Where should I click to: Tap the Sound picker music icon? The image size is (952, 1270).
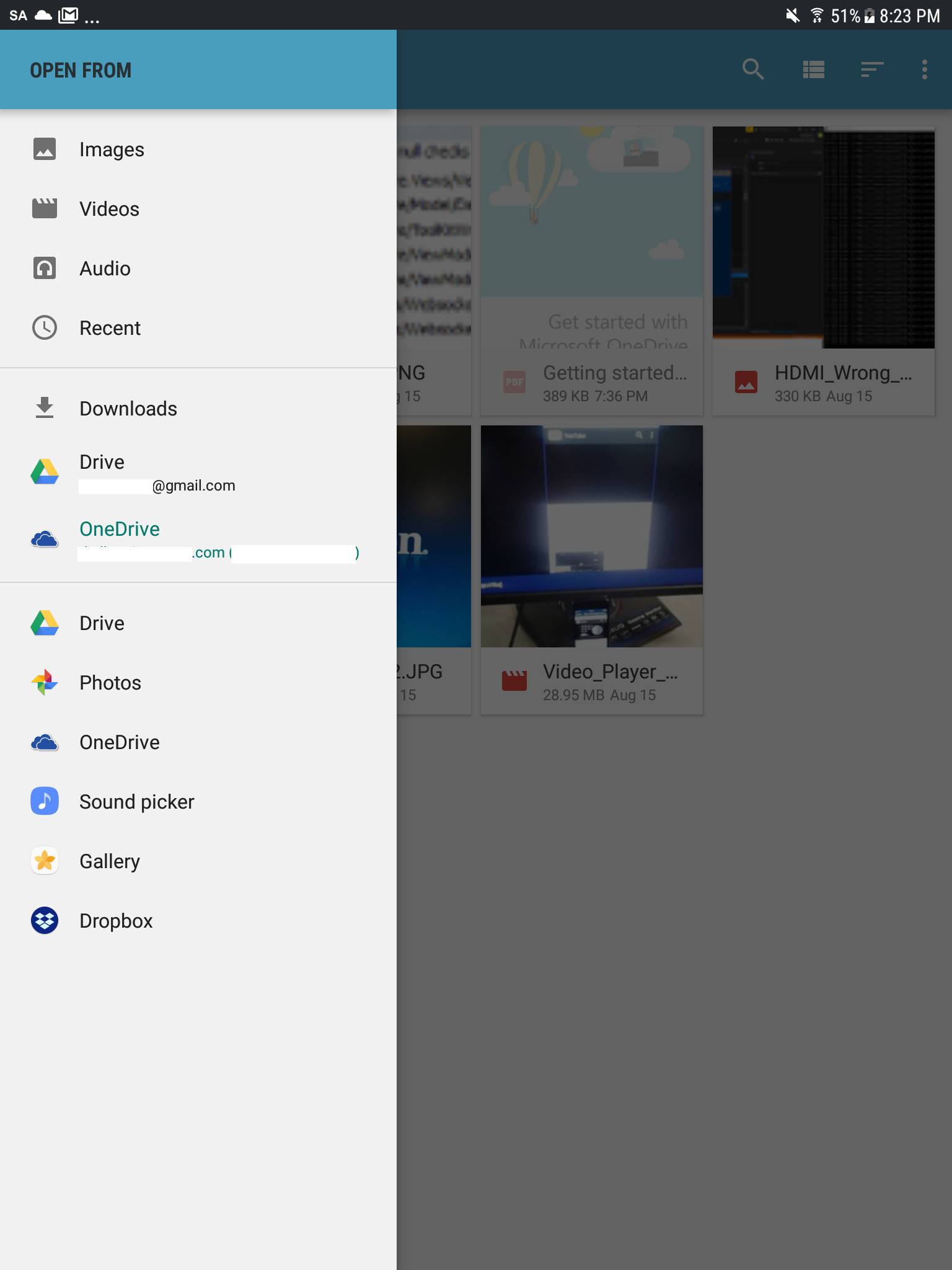45,801
